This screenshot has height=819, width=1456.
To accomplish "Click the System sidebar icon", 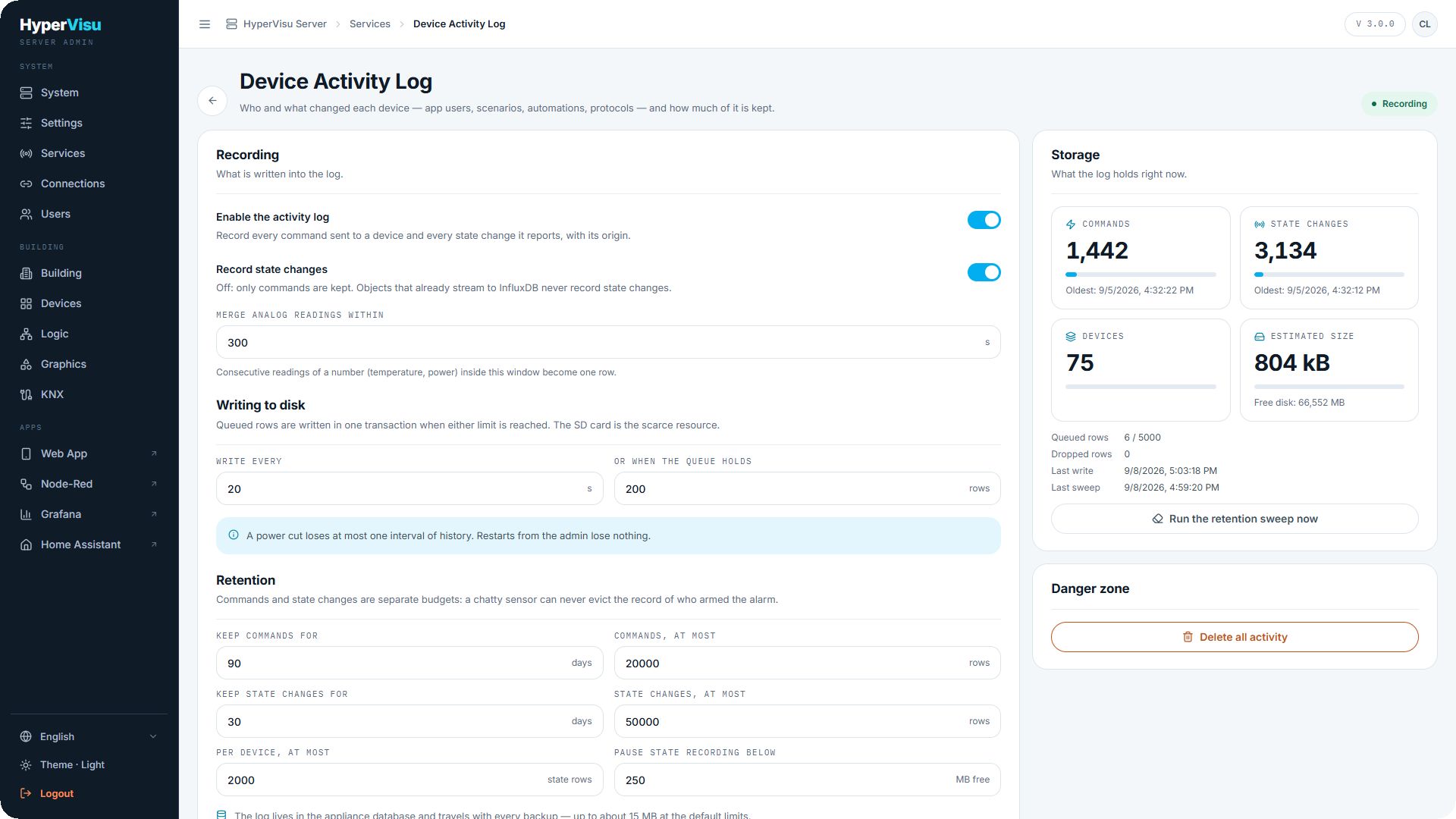I will (26, 93).
